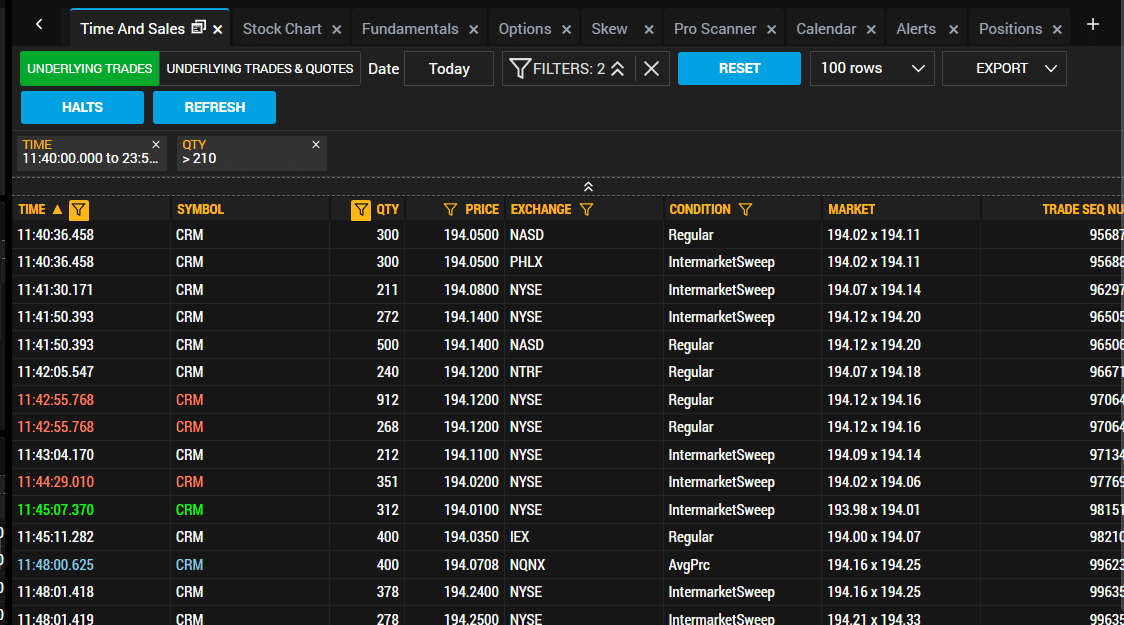Remove the TIME filter chip
The width and height of the screenshot is (1124, 625).
coord(156,145)
